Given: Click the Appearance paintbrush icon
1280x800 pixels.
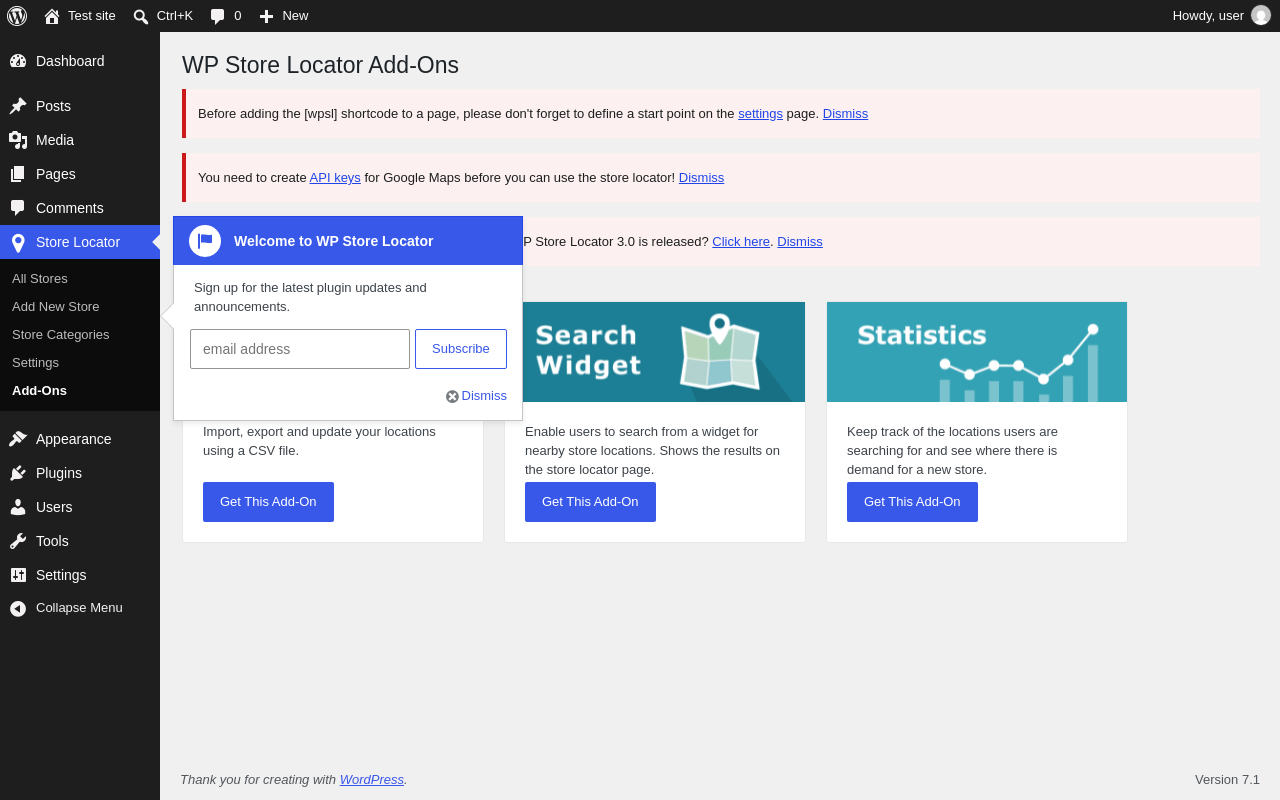Looking at the screenshot, I should (18, 439).
